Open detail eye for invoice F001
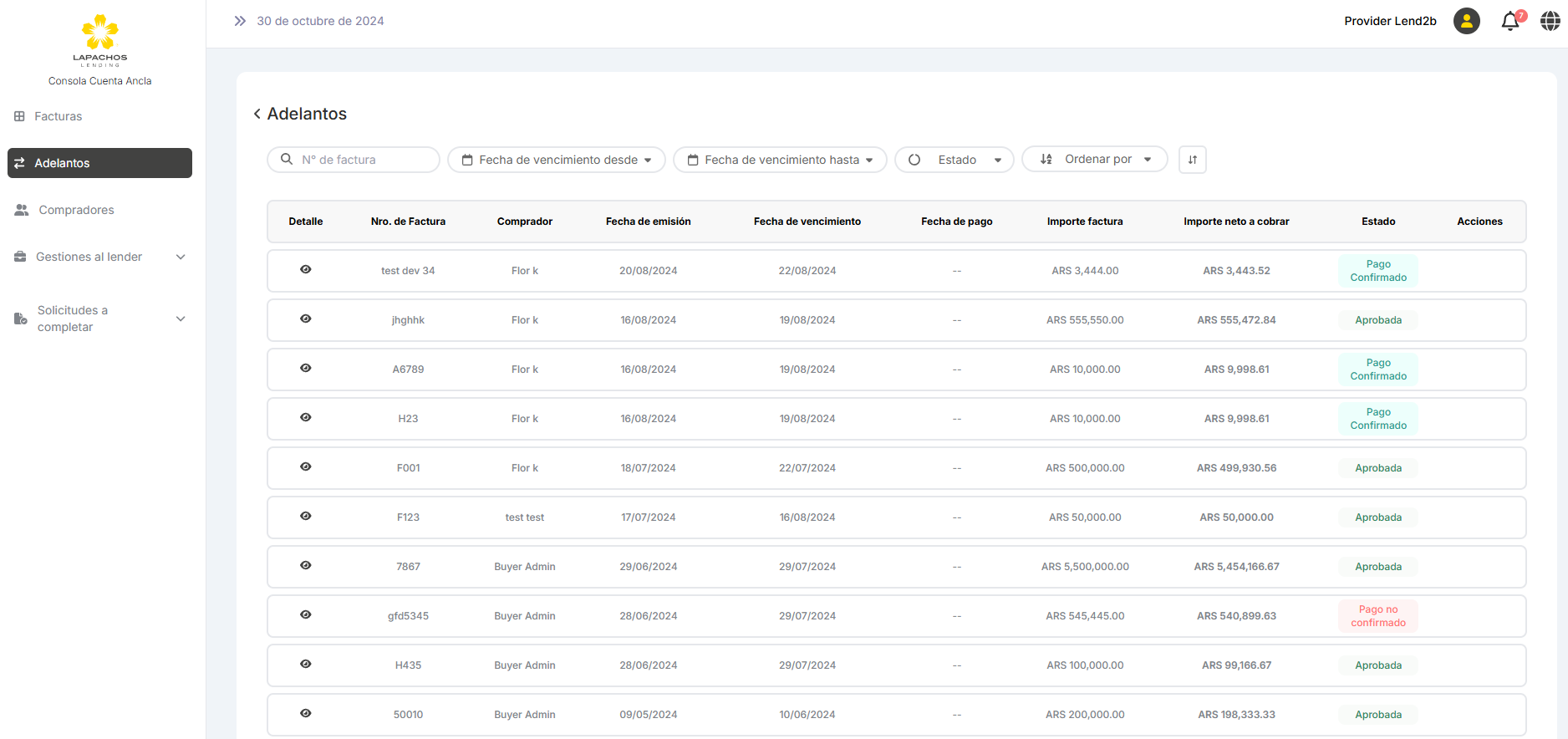 pyautogui.click(x=306, y=466)
